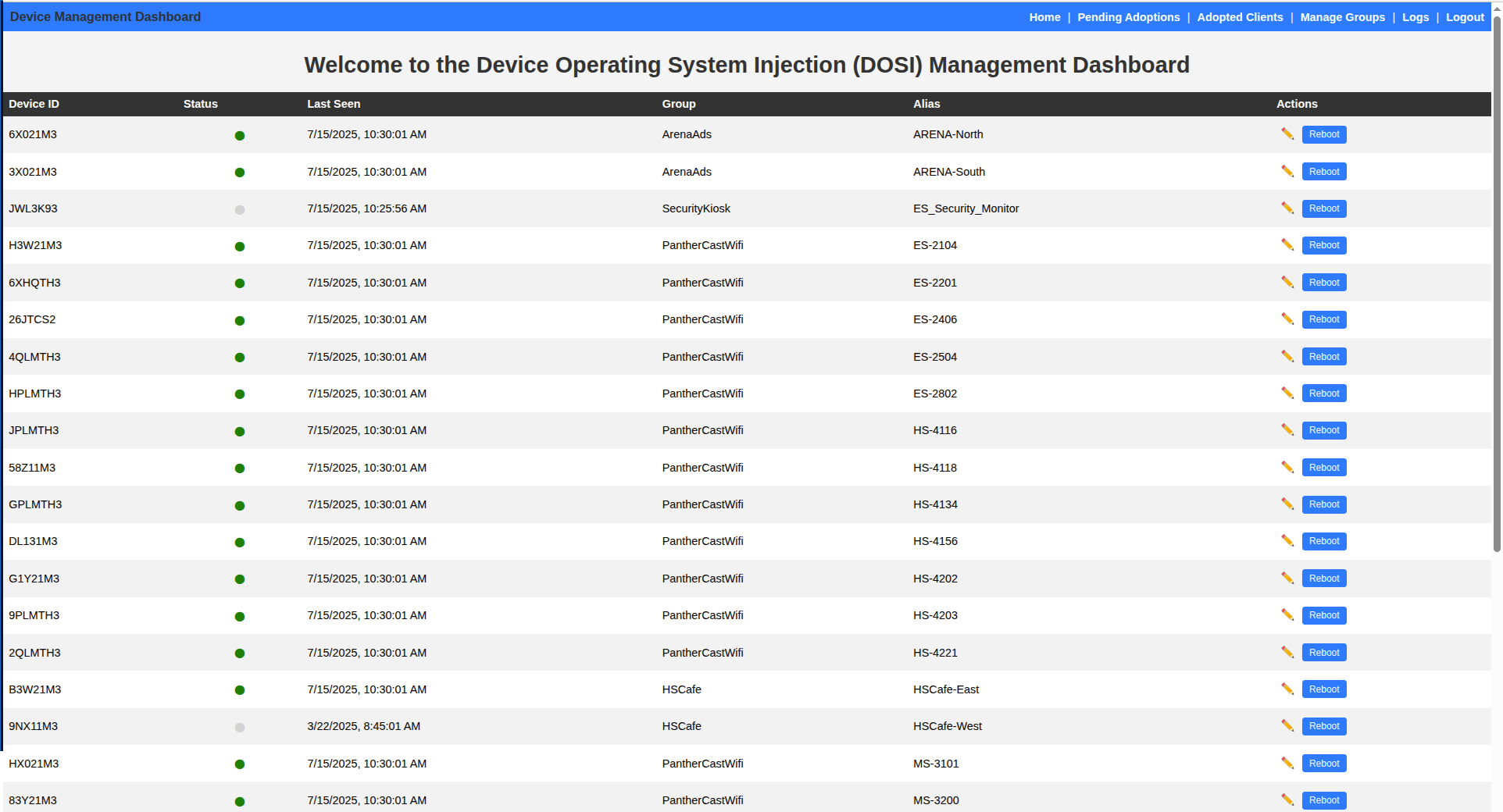Click last seen 3/22/2025, 8:45:01 AM
Screen dimensions: 1503x812
(x=363, y=726)
